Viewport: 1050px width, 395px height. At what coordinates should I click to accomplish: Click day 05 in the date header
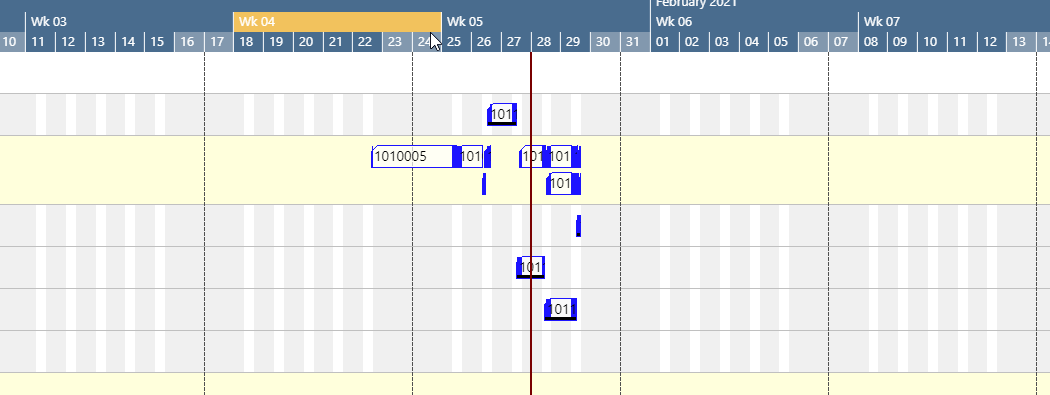click(x=783, y=42)
